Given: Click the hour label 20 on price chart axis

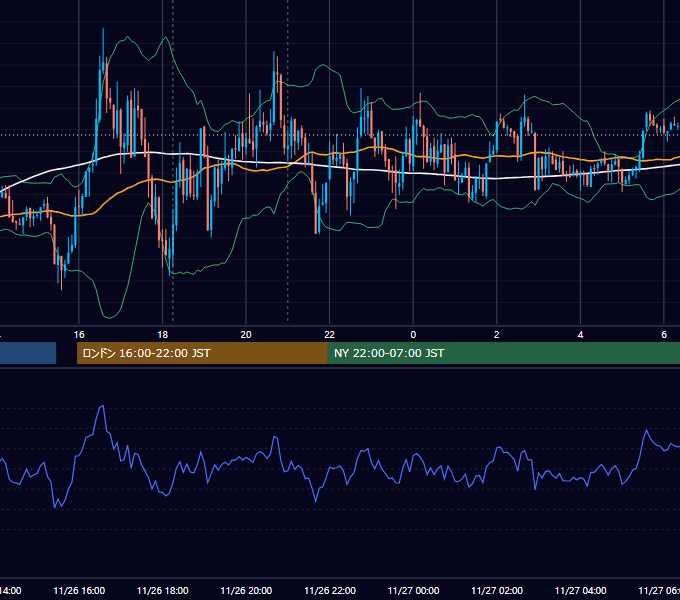Looking at the screenshot, I should [x=246, y=334].
